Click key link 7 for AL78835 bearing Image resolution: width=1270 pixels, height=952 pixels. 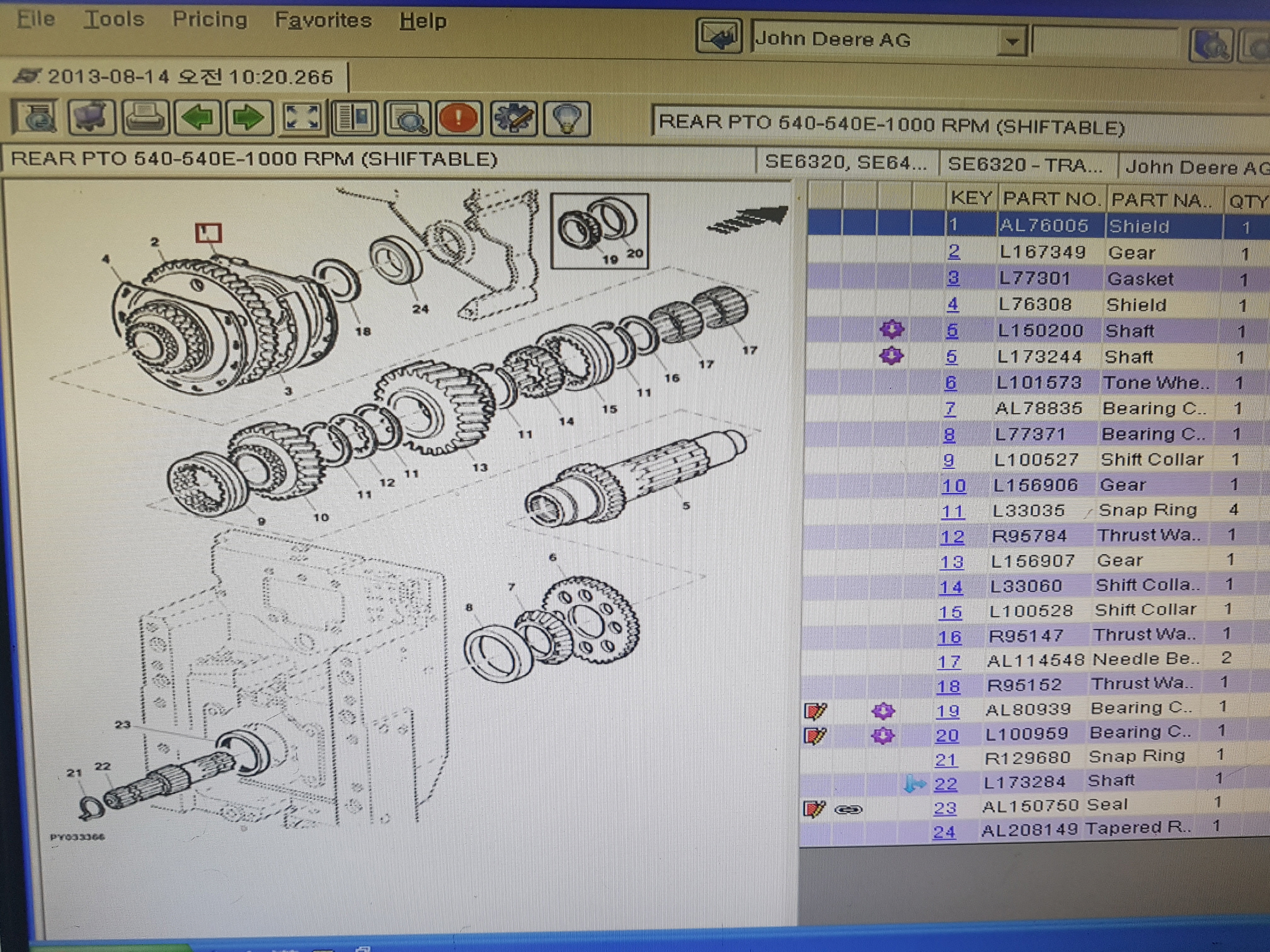950,409
